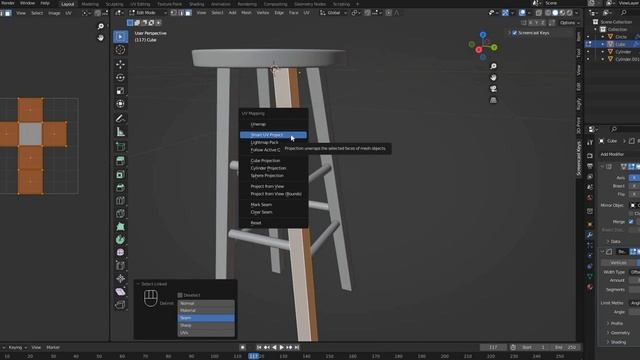Viewport: 640px width, 360px height.
Task: Enable vertex select mode in 3D viewport header
Action: point(173,13)
